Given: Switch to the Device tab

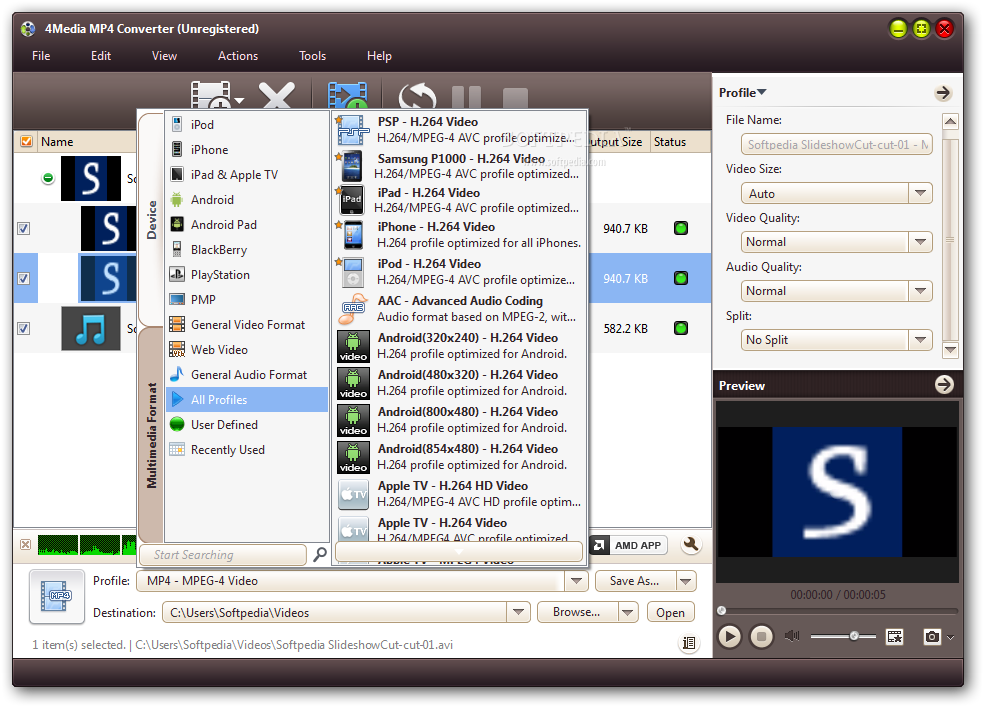Looking at the screenshot, I should [x=151, y=220].
